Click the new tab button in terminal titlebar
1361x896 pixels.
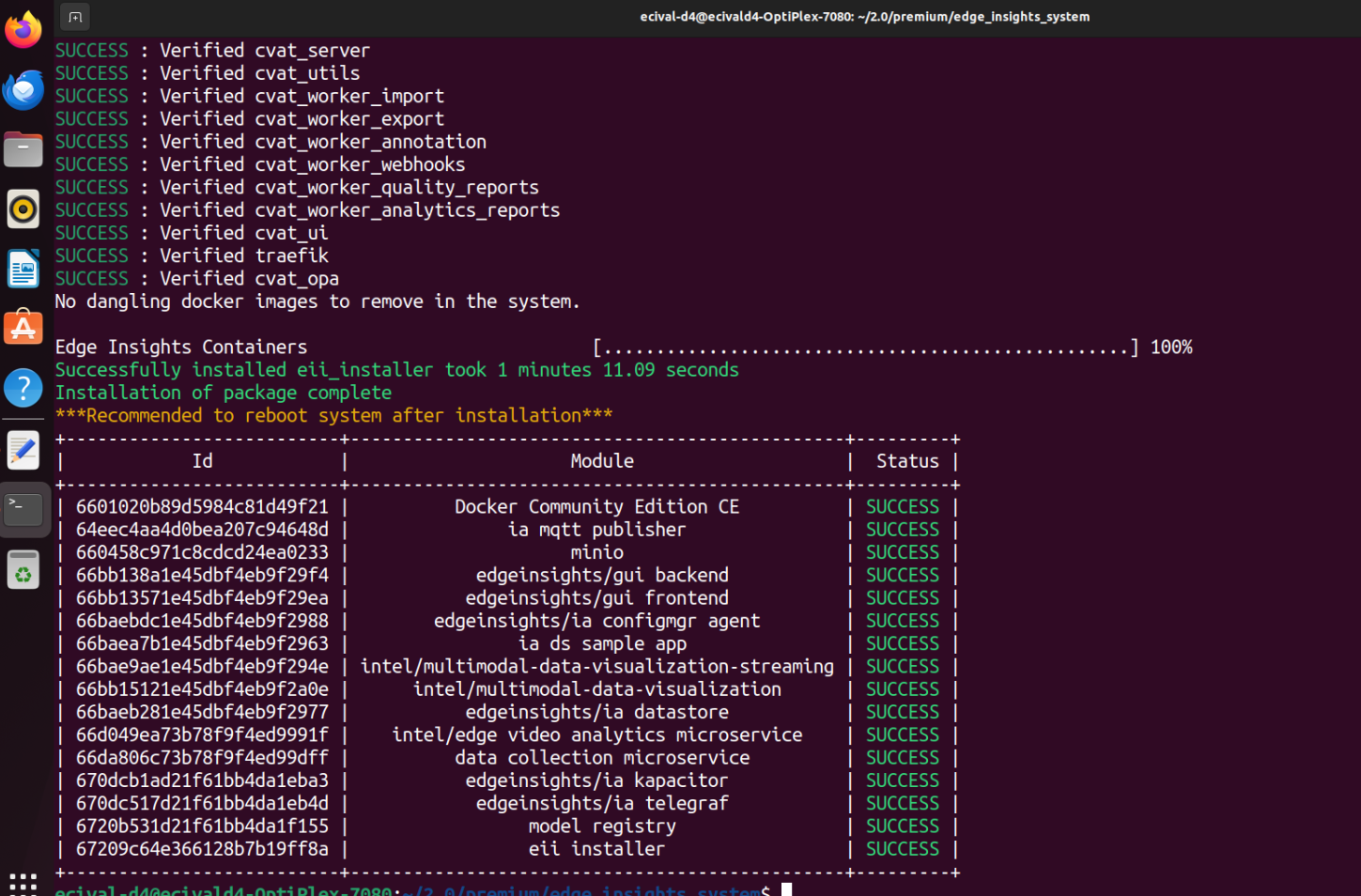click(75, 16)
